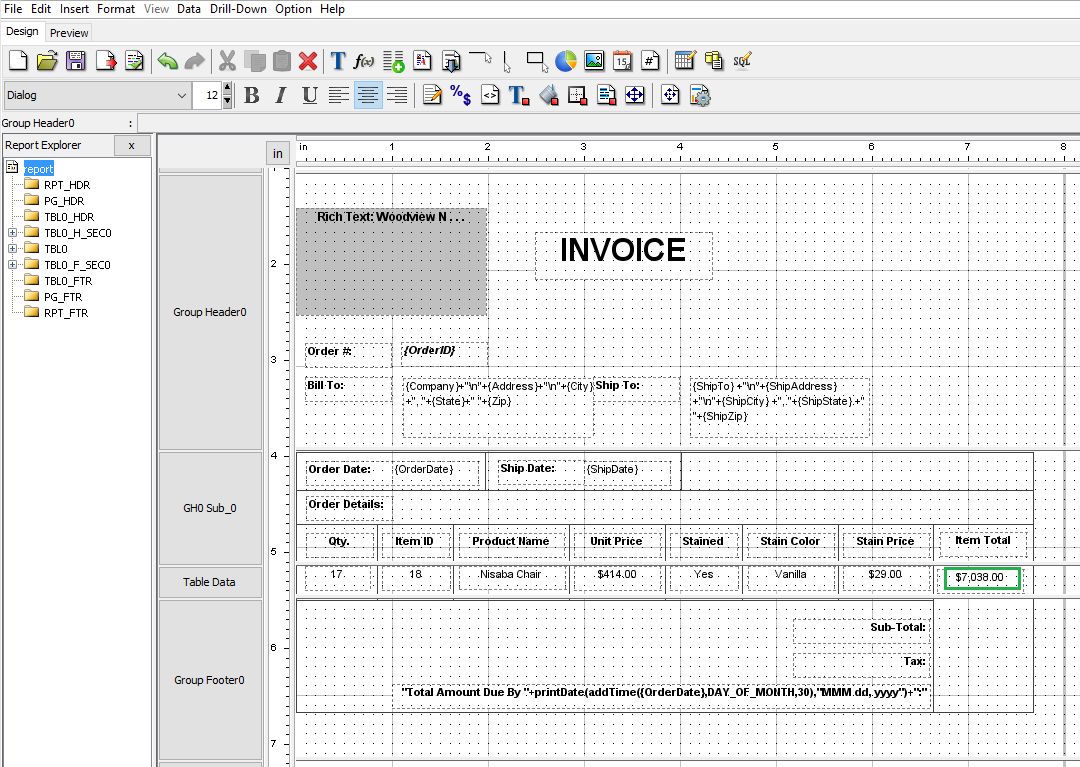Select the INVOICE title label

pos(623,254)
